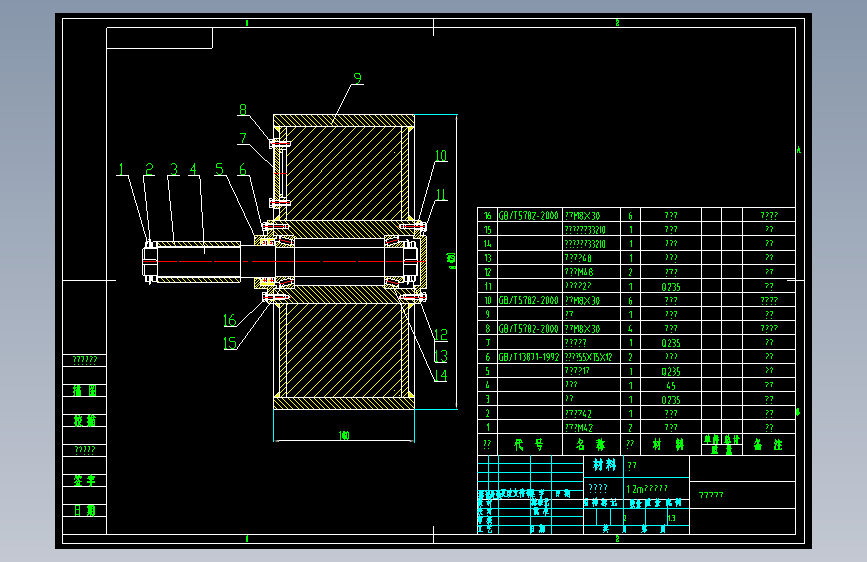Click balloon label 13 right of hub
867x562 pixels.
(441, 356)
